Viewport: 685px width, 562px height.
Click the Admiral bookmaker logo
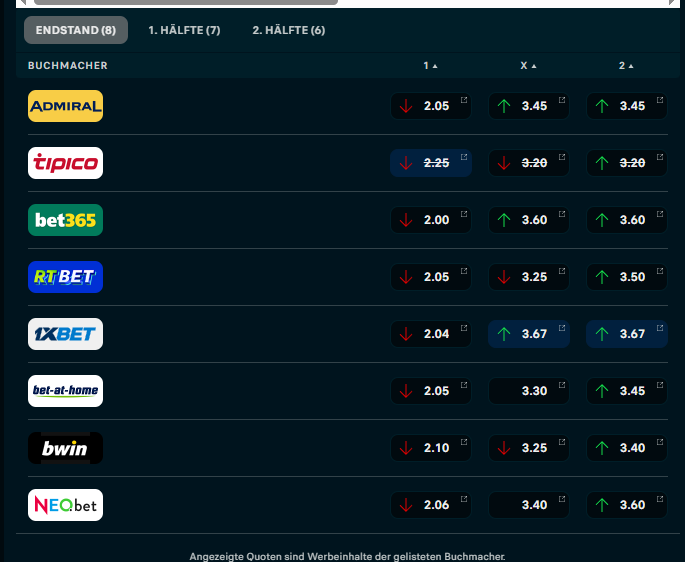[x=65, y=106]
